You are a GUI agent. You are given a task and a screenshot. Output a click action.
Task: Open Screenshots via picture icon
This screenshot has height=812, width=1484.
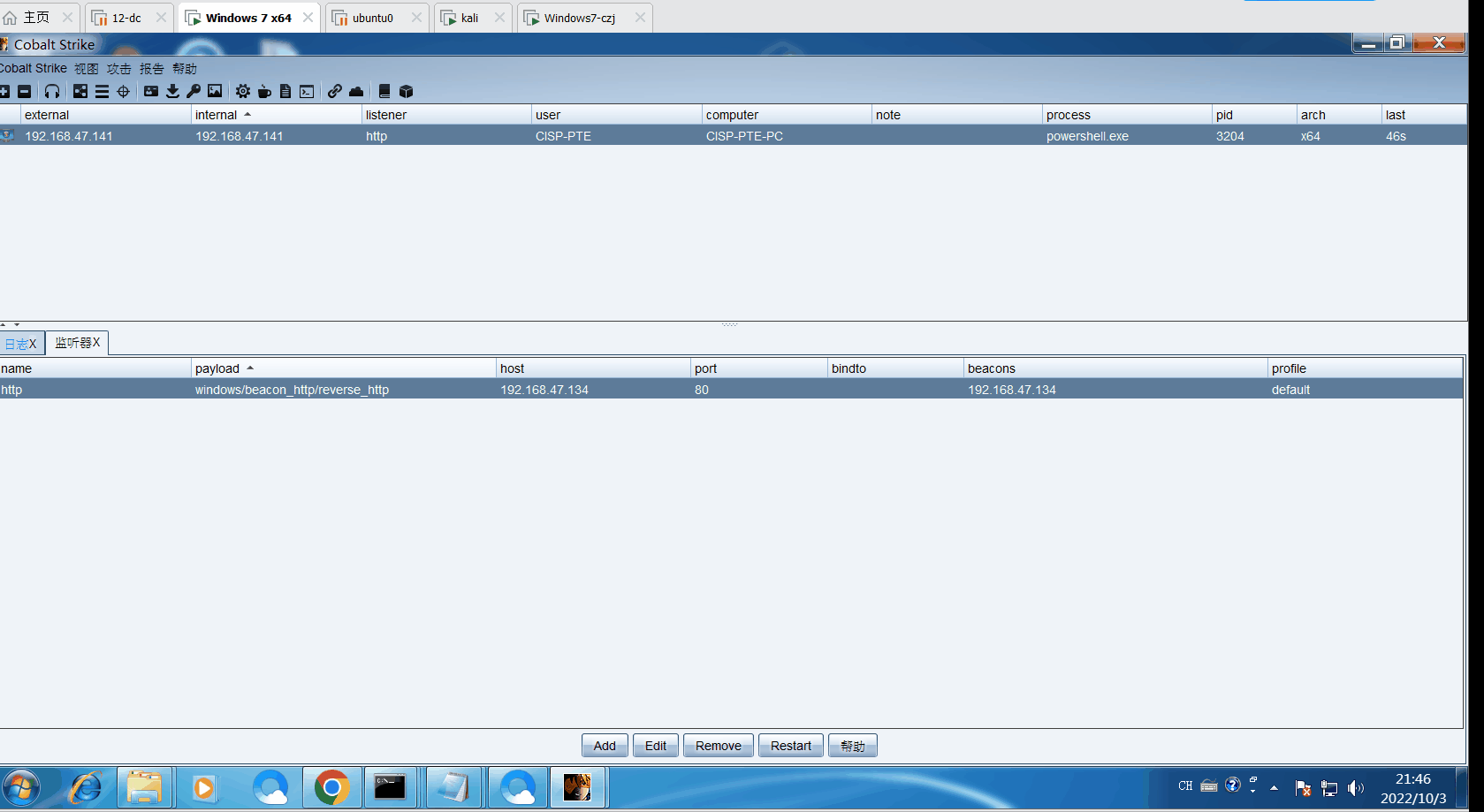215,91
